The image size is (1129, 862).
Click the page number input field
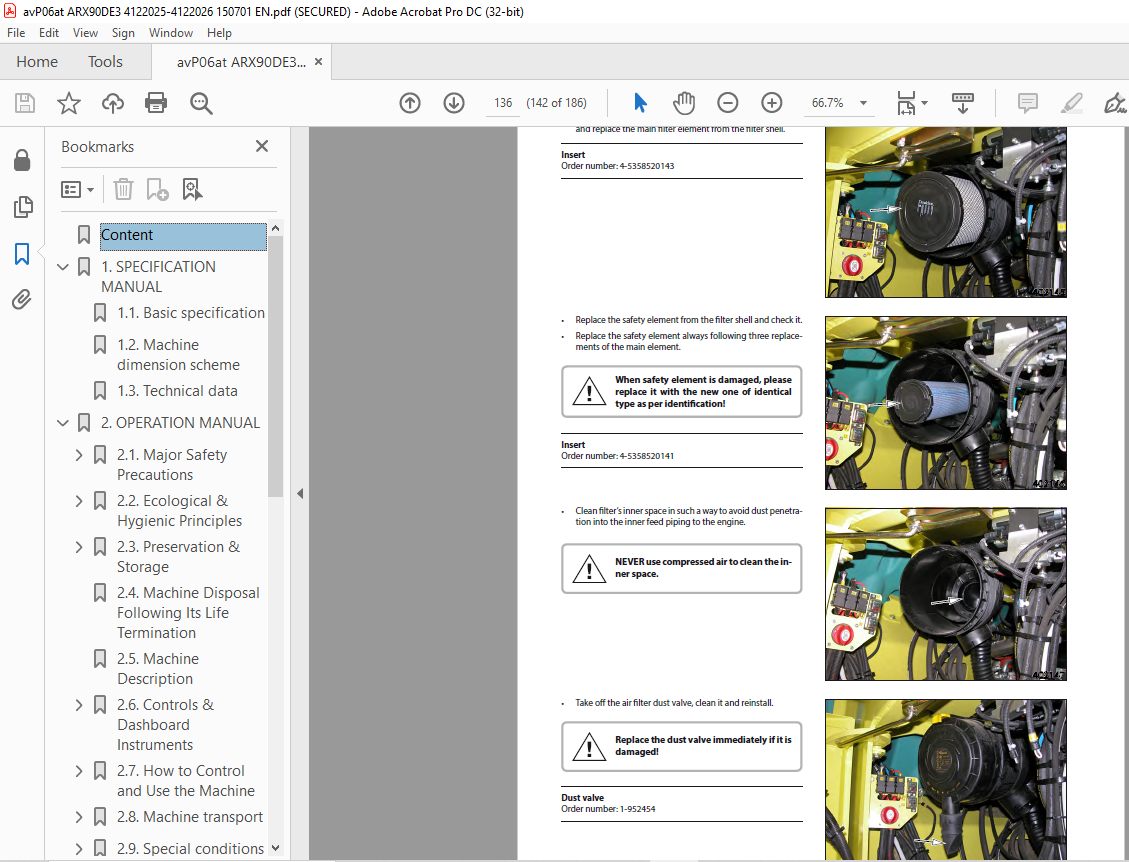[503, 103]
